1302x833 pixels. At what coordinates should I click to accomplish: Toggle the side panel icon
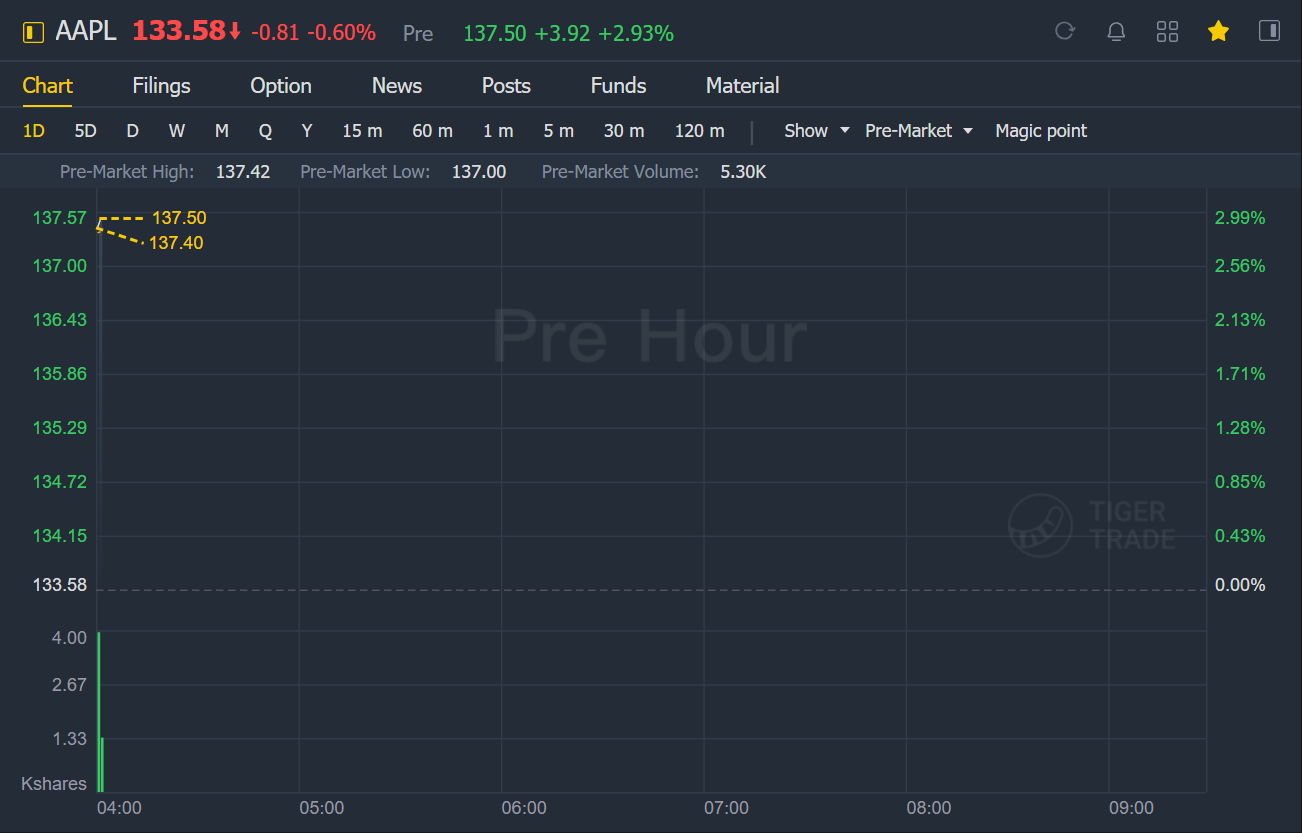[1269, 31]
